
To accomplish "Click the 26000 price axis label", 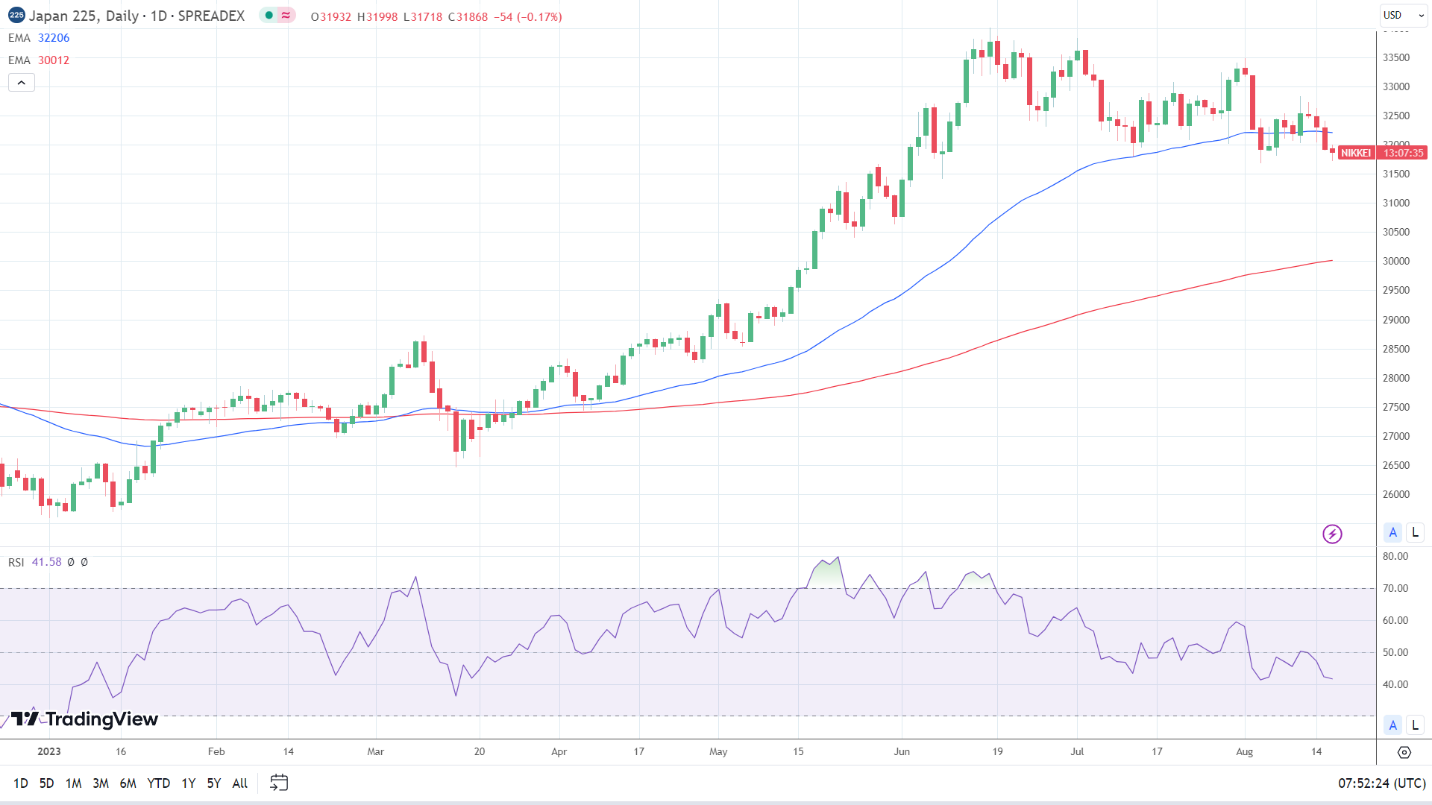I will pos(1394,494).
